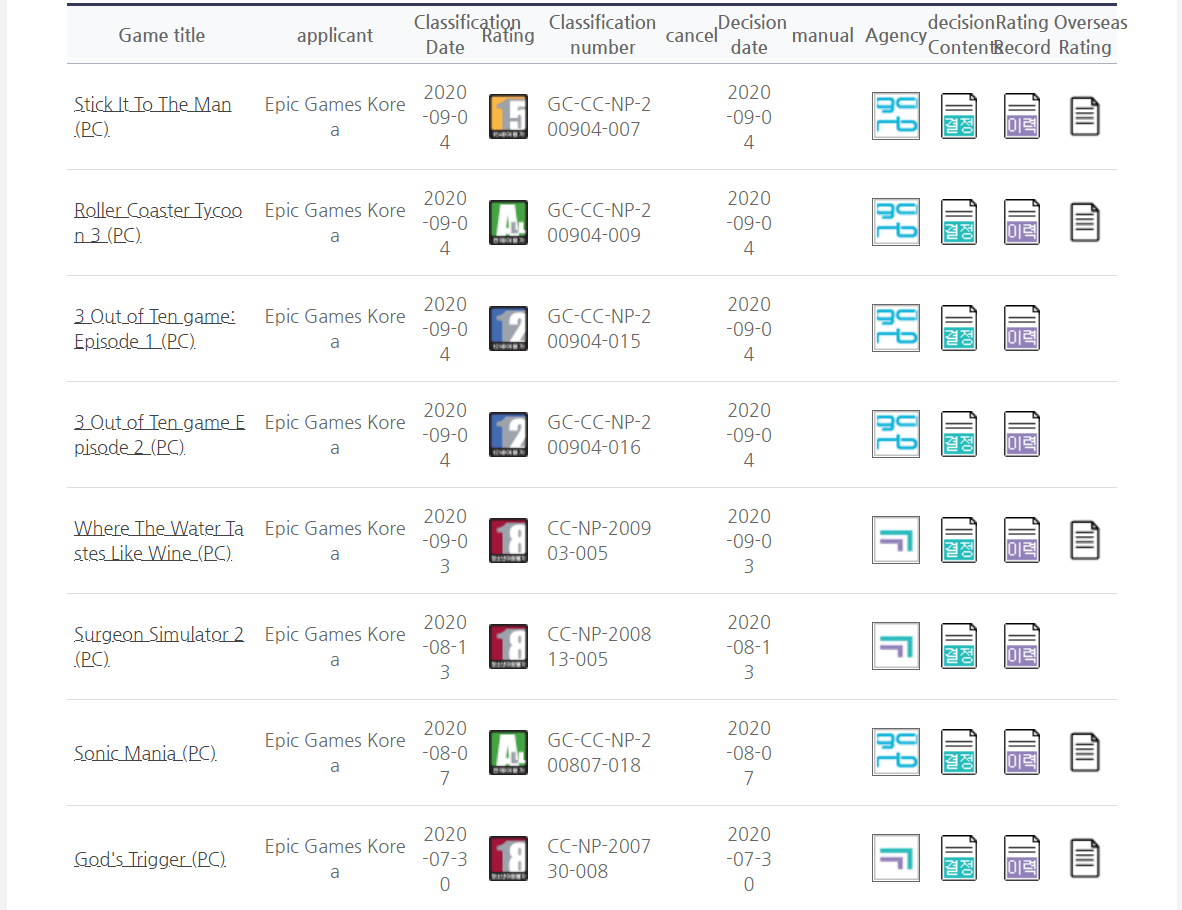Open rating record icon for Surgeon Simulator 2
The width and height of the screenshot is (1182, 910).
click(x=1022, y=647)
